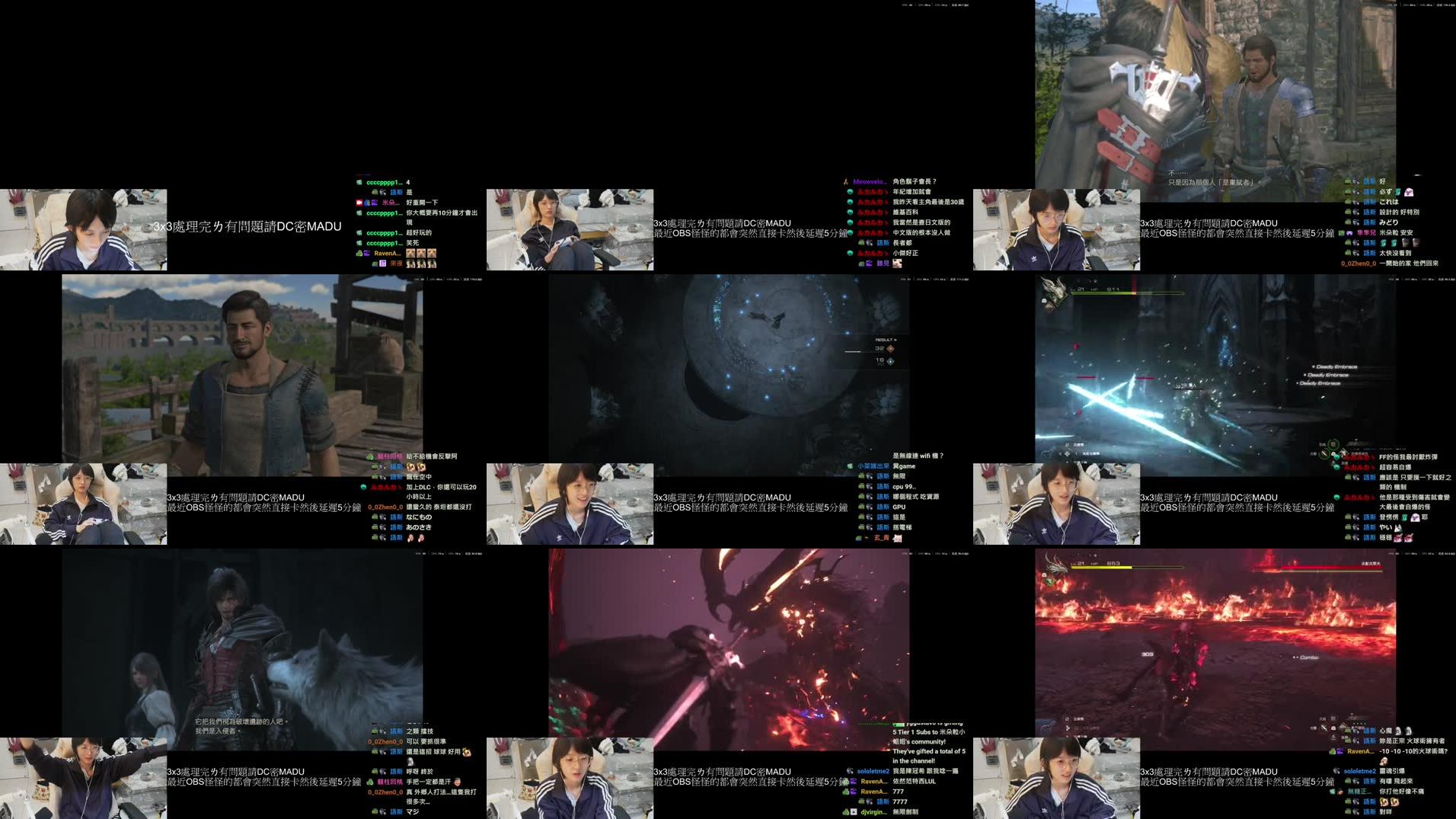Click the flag badge next to cccppp1 in chat
Image resolution: width=1456 pixels, height=819 pixels.
tap(359, 203)
